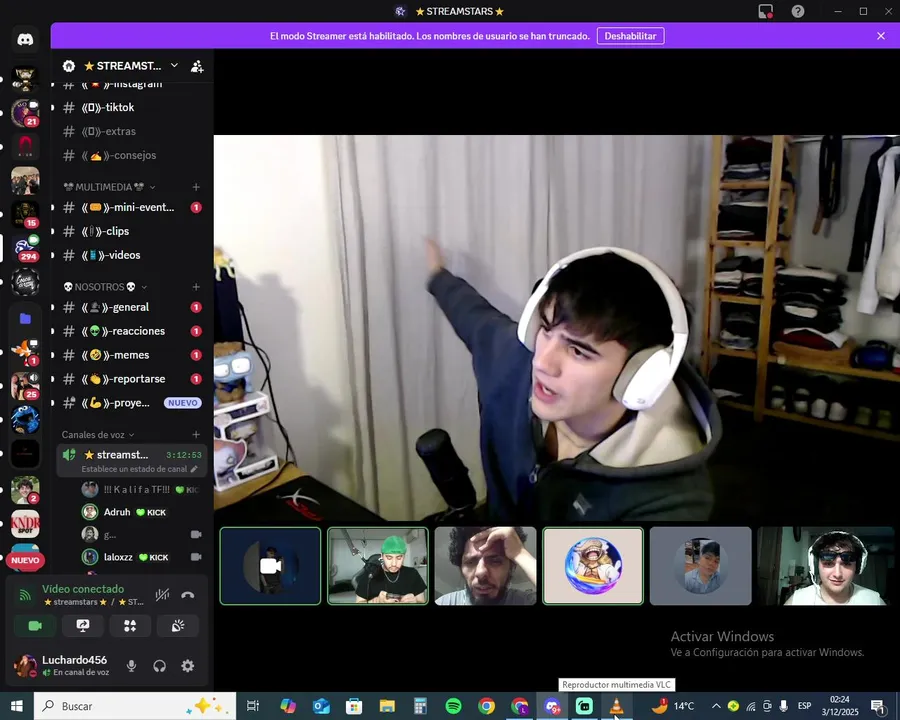This screenshot has width=900, height=720.
Task: Open server icon with 294 notification badge
Action: point(25,248)
